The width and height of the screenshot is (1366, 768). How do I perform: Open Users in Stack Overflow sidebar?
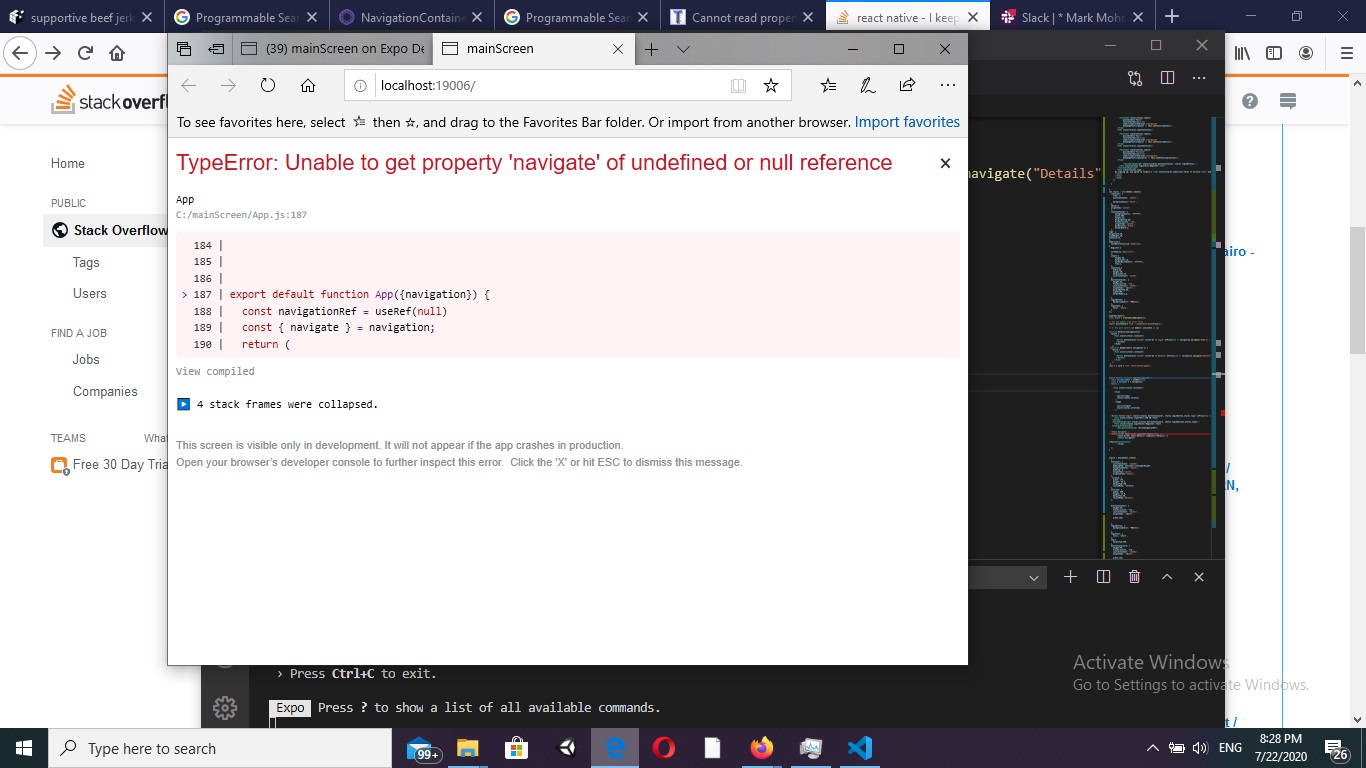pyautogui.click(x=89, y=293)
